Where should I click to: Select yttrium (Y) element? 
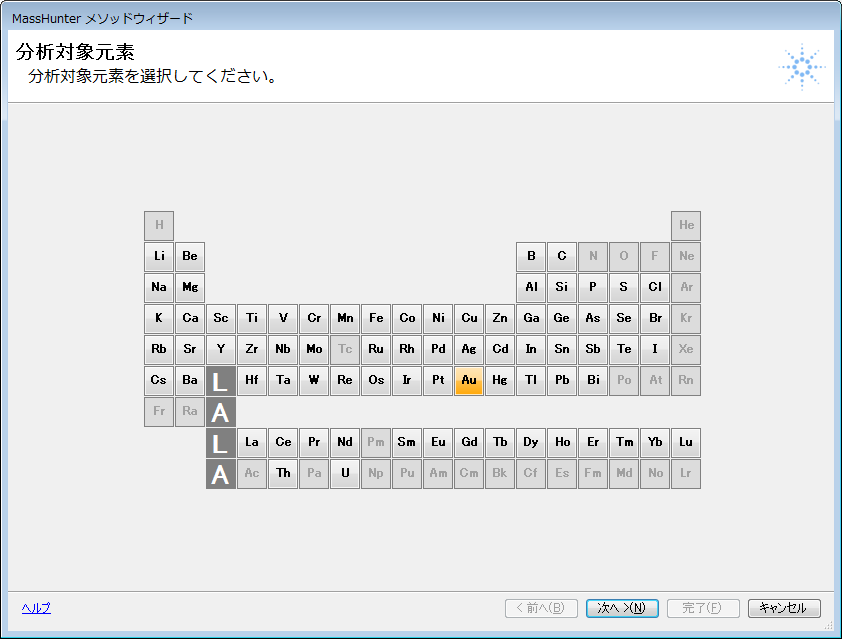tap(221, 350)
